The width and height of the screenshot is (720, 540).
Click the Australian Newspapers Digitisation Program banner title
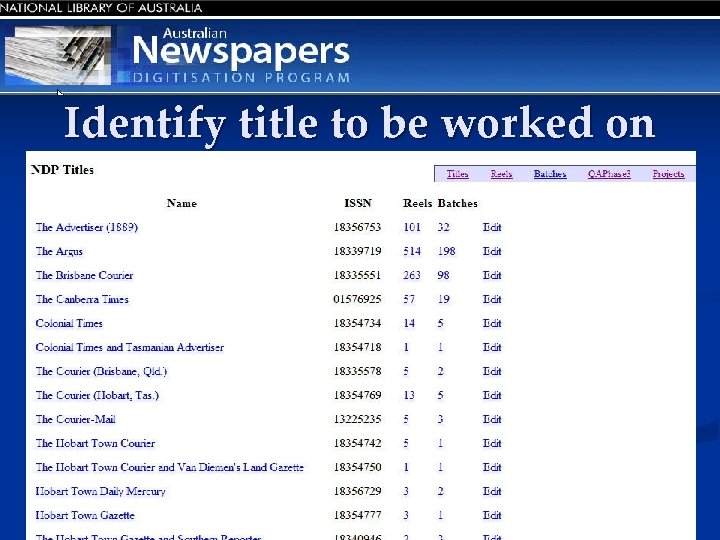tap(241, 55)
